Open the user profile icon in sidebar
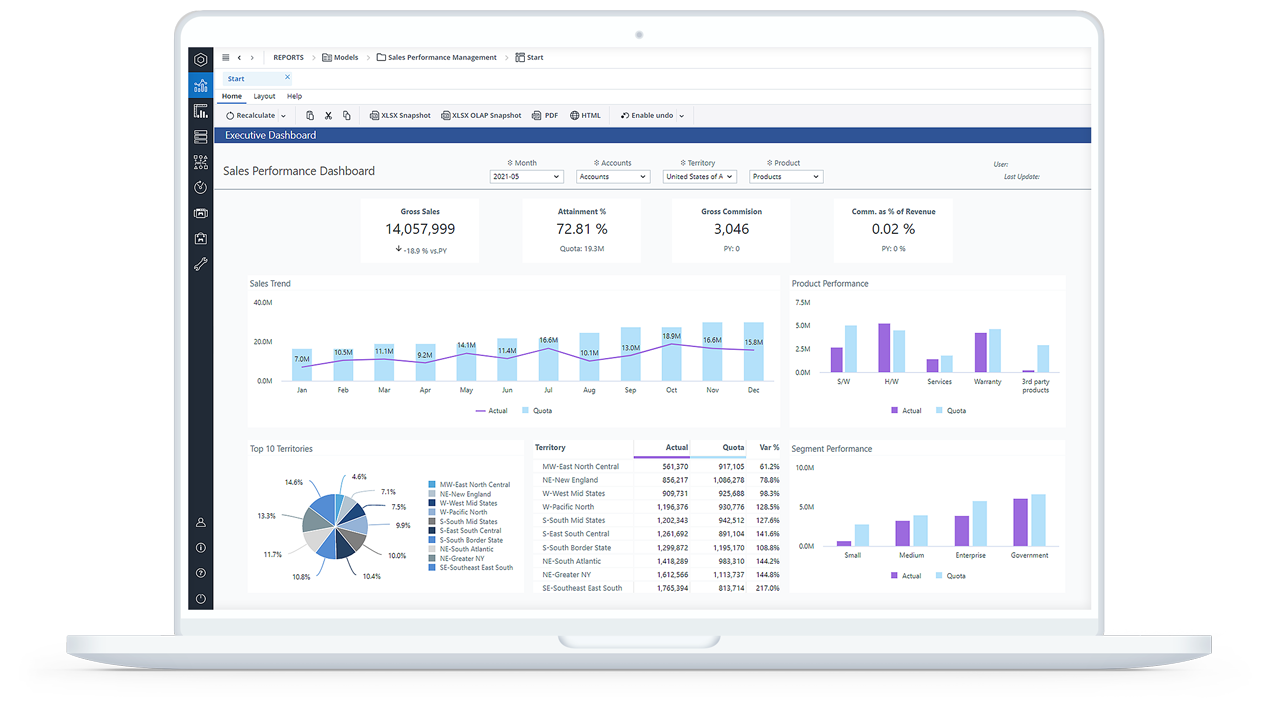The width and height of the screenshot is (1280, 720). [x=201, y=522]
